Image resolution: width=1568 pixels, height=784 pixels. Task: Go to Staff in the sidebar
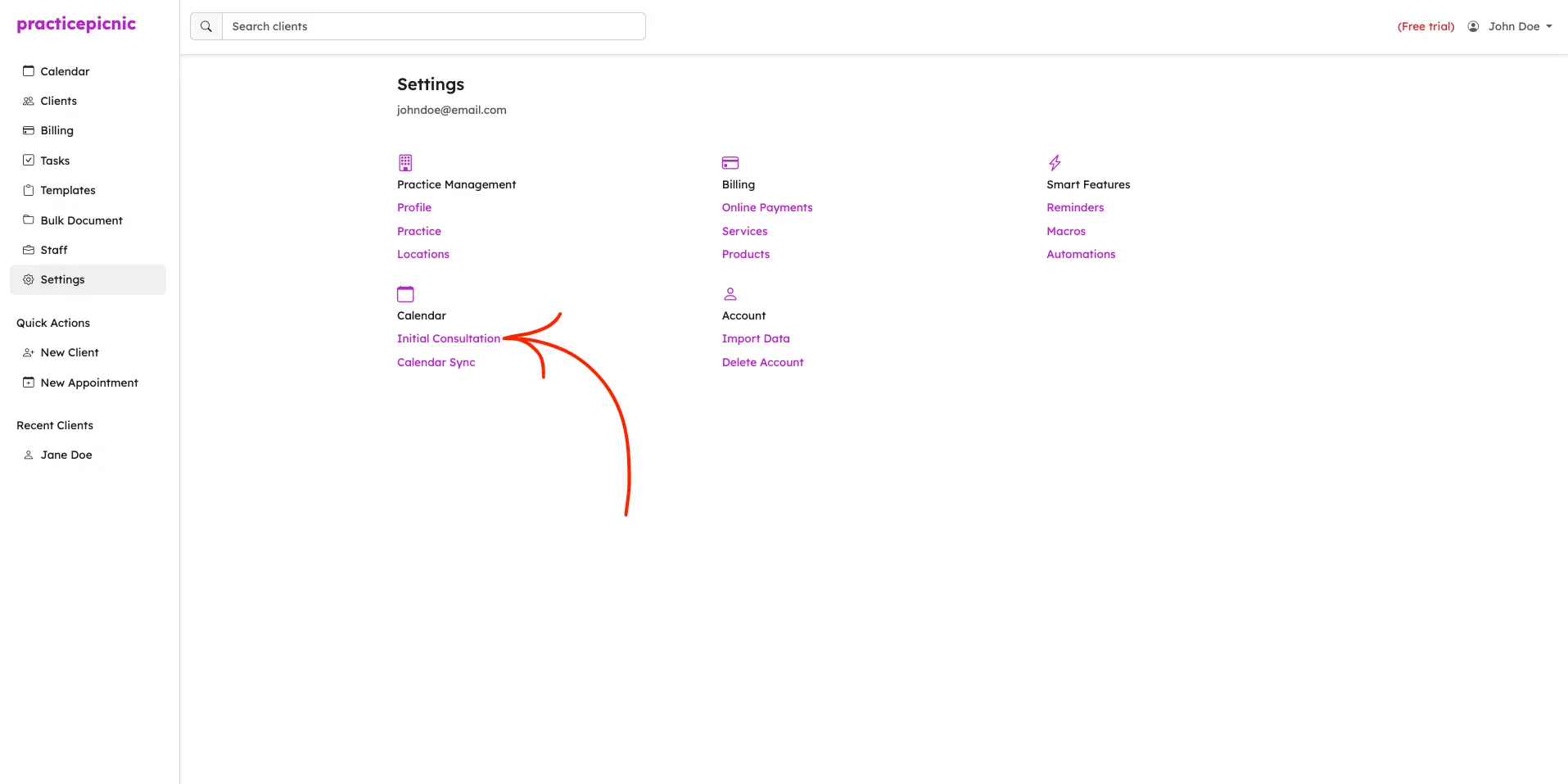(x=88, y=250)
